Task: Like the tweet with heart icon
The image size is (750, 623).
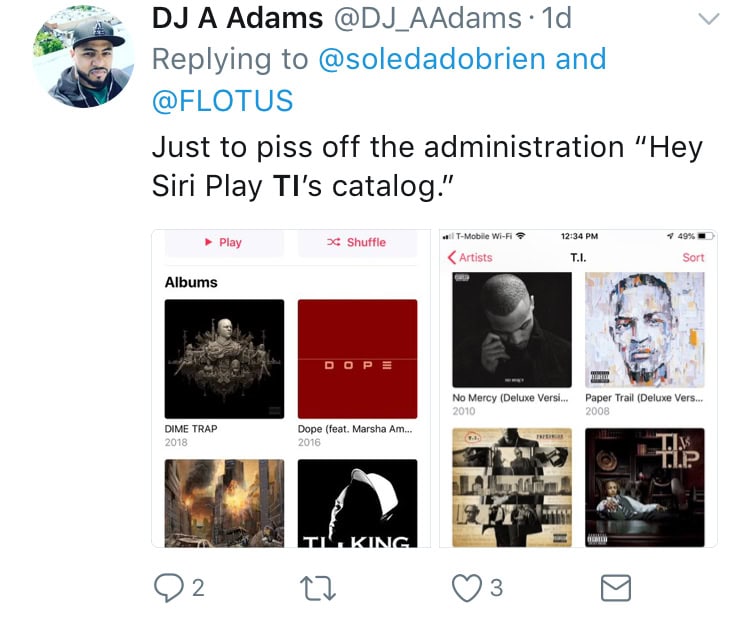Action: click(467, 588)
